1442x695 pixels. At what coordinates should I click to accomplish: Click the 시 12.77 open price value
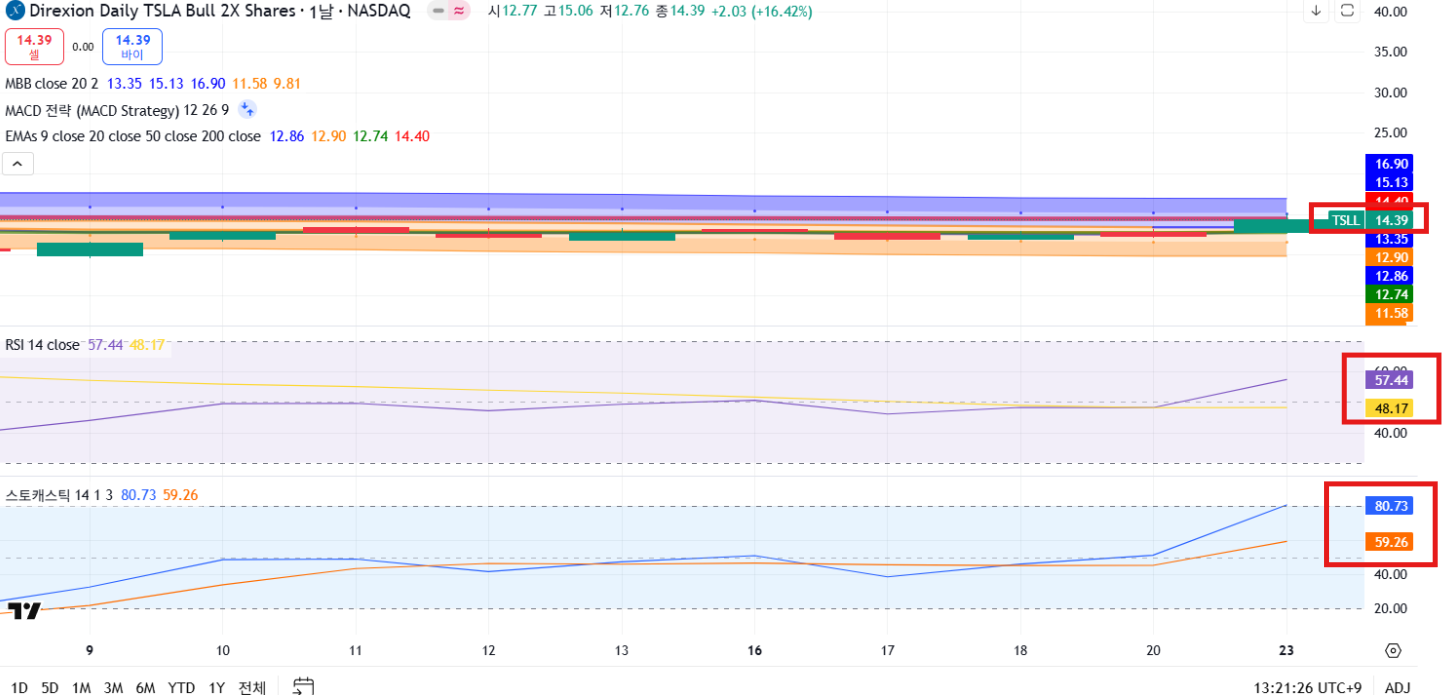click(x=518, y=11)
